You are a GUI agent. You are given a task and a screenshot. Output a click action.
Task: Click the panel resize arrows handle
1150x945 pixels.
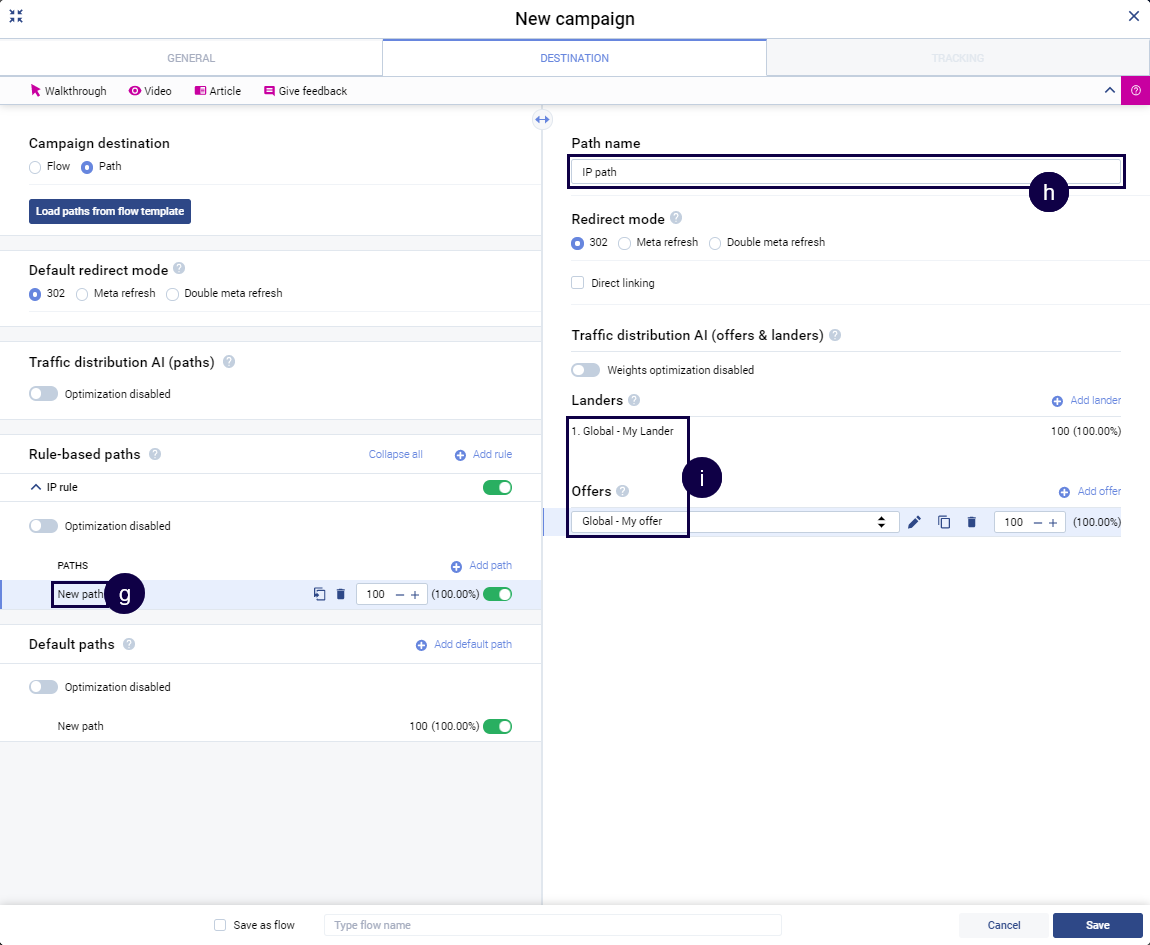pos(542,119)
